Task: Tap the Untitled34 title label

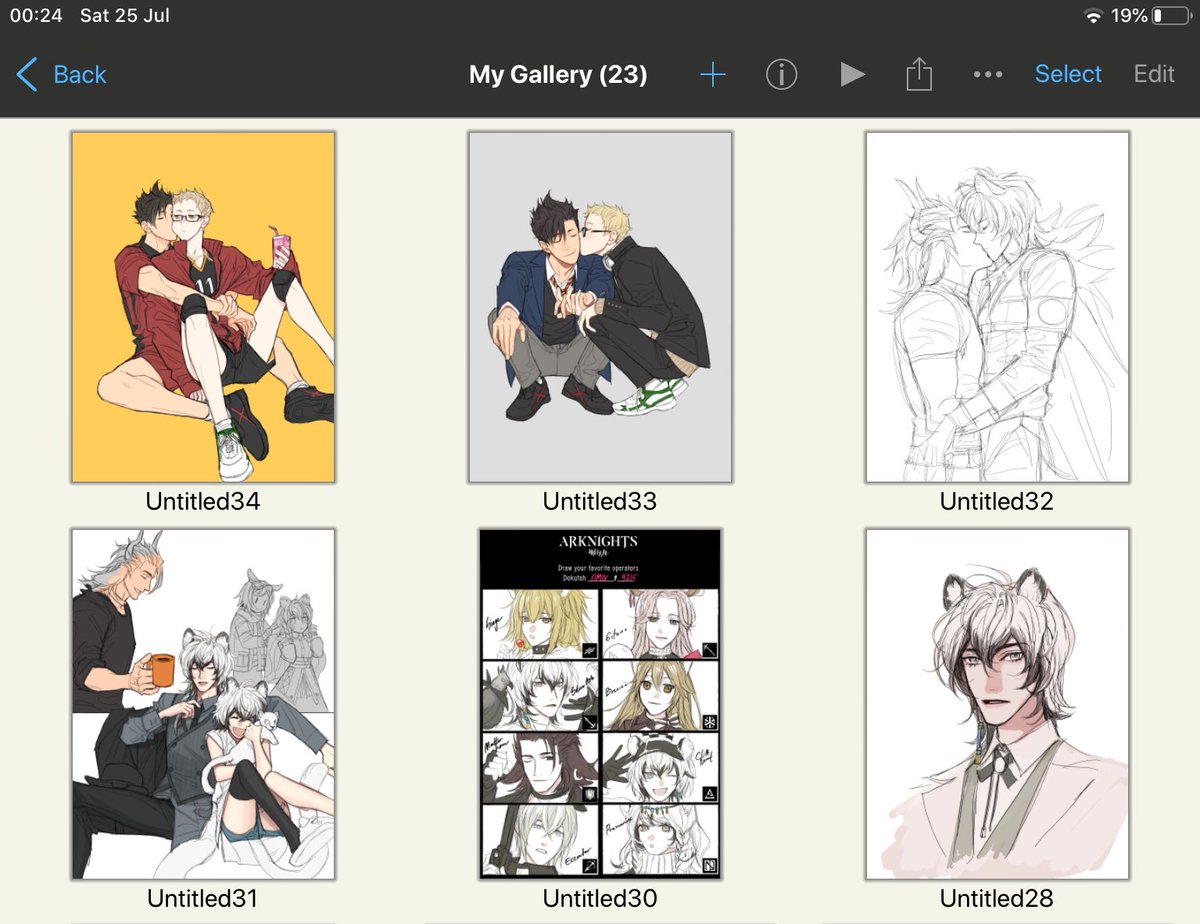Action: click(x=203, y=501)
